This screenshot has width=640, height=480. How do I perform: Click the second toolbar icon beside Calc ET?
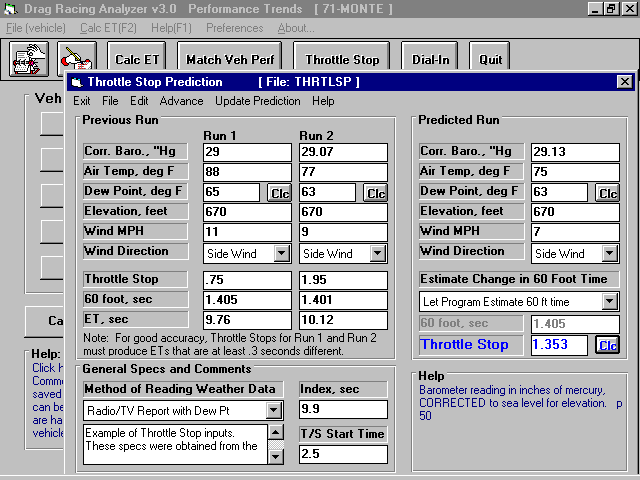tap(77, 57)
